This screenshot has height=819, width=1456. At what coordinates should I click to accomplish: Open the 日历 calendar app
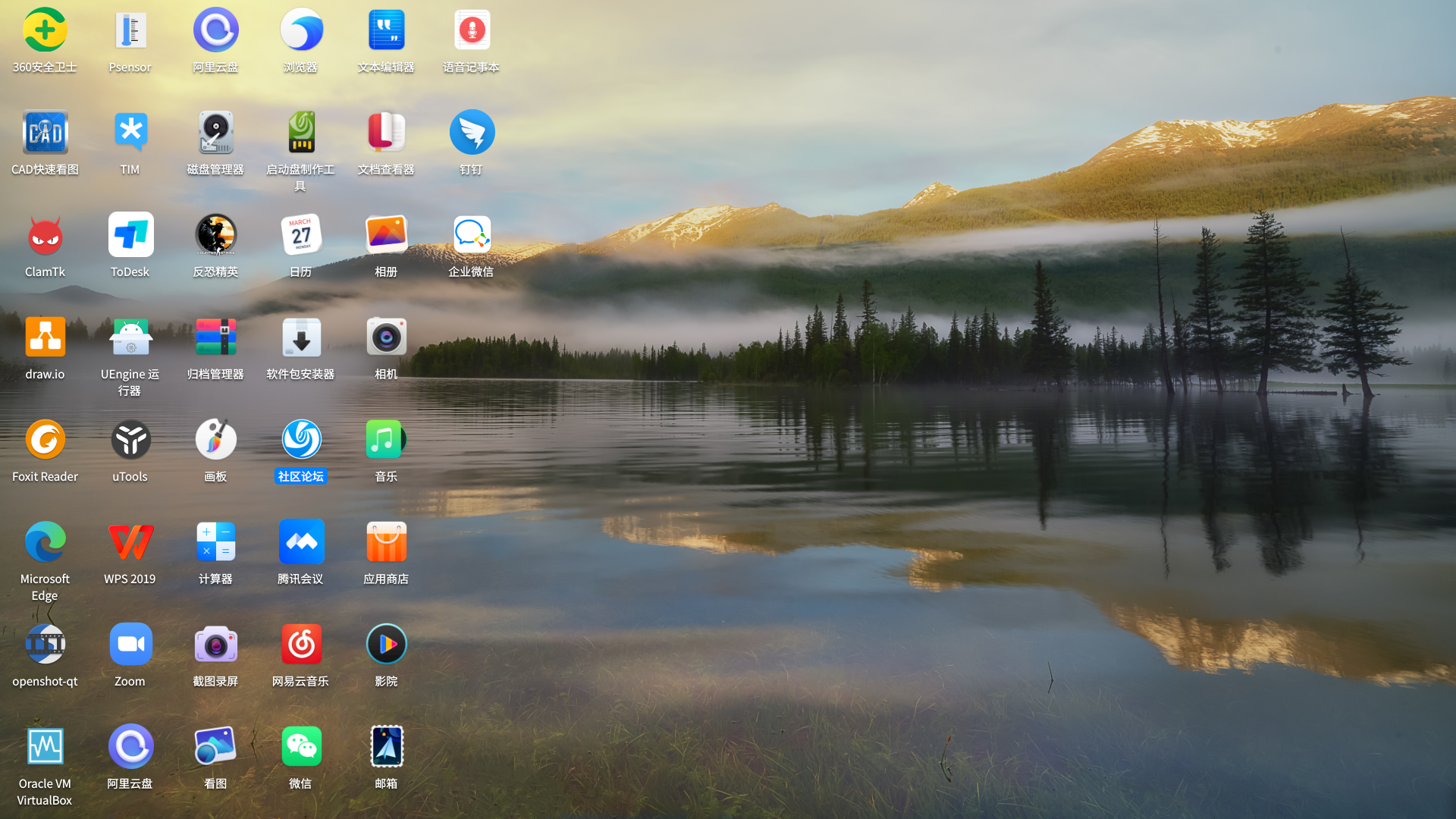[x=301, y=234]
